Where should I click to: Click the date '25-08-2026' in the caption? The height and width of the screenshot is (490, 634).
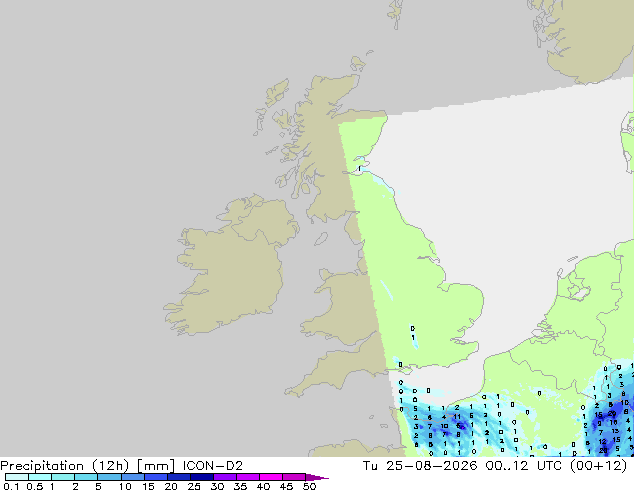pos(431,466)
